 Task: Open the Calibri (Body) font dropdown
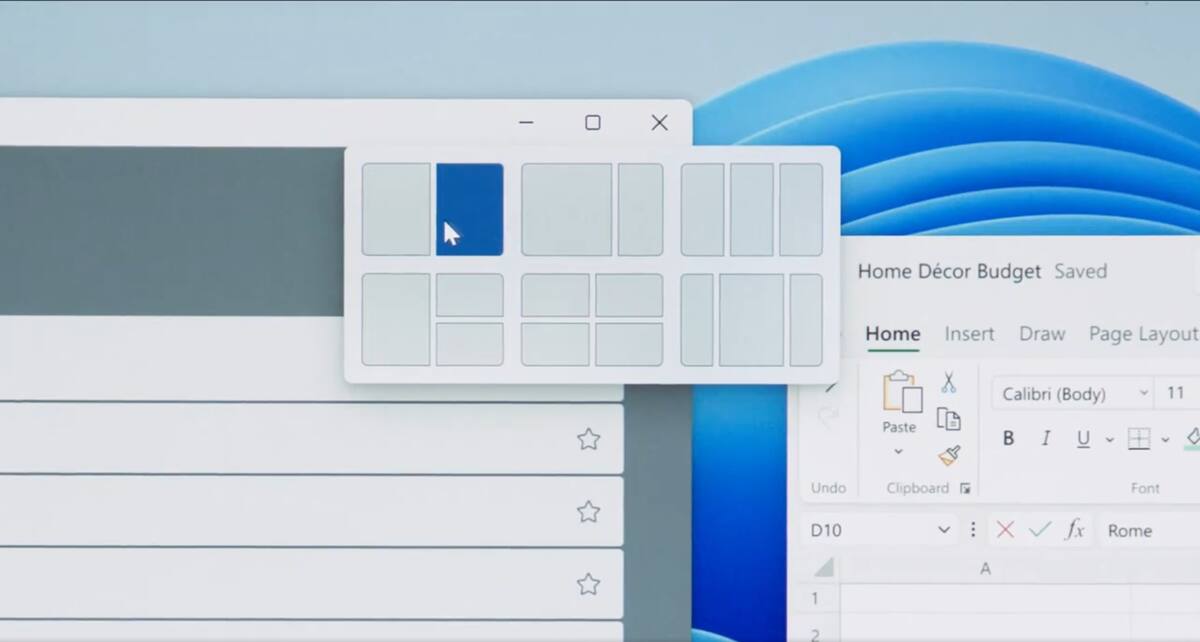point(1144,394)
